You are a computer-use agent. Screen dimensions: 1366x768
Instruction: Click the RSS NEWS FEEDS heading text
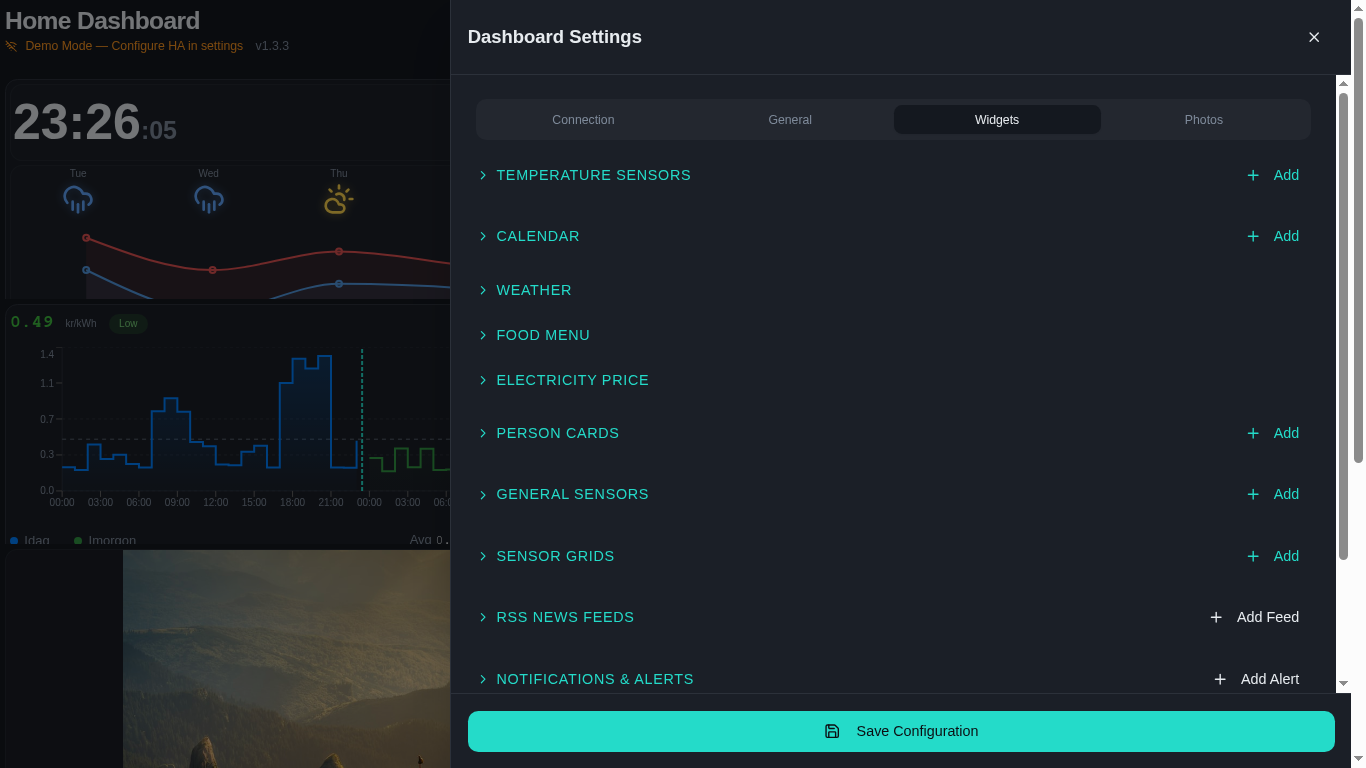[x=565, y=617]
